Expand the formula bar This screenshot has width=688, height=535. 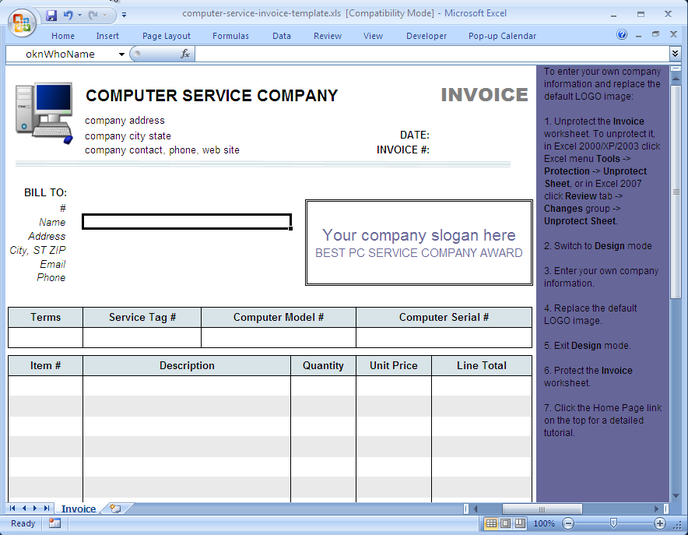click(x=675, y=54)
